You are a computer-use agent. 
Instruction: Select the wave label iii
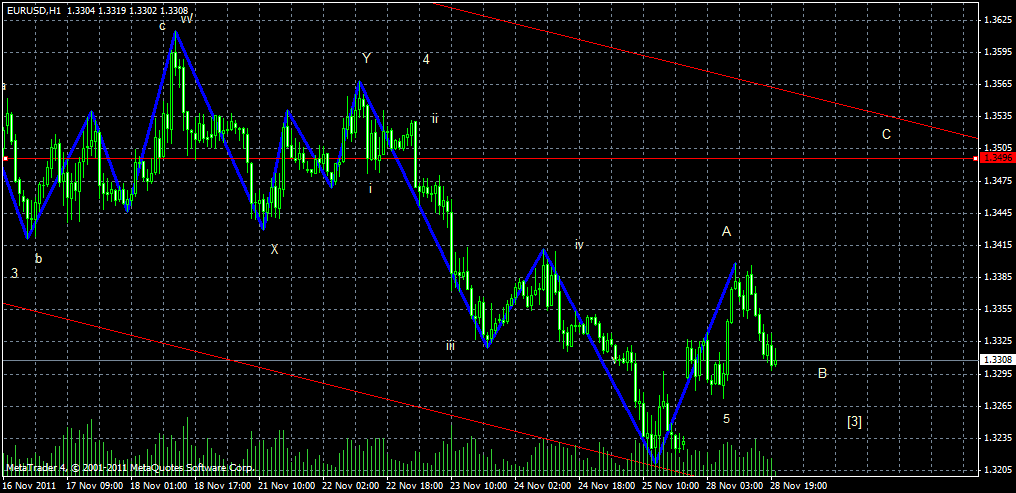tap(450, 346)
